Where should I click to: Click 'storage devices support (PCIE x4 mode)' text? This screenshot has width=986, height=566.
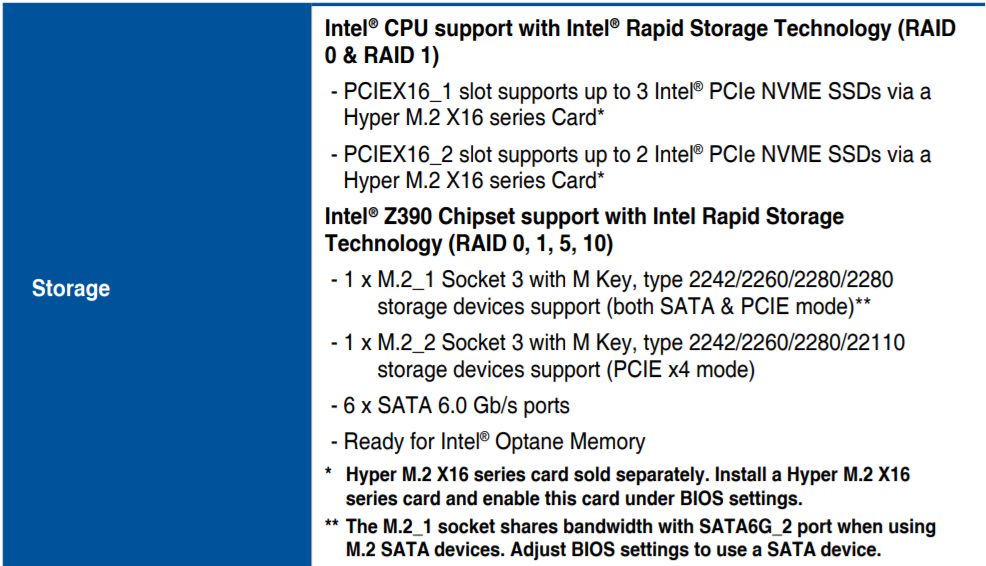click(566, 370)
